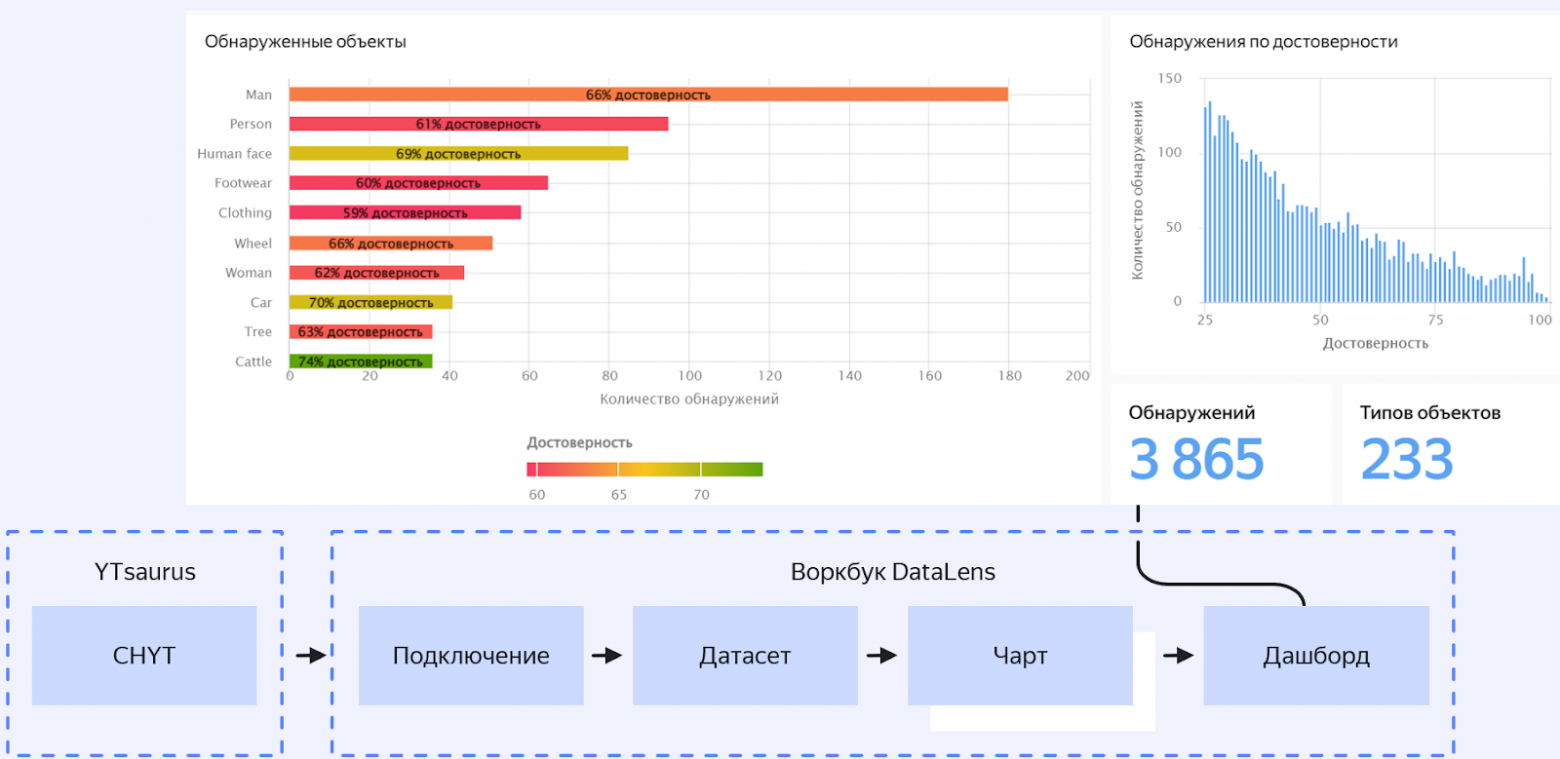Click the Воркбук DataLens label

(x=893, y=571)
